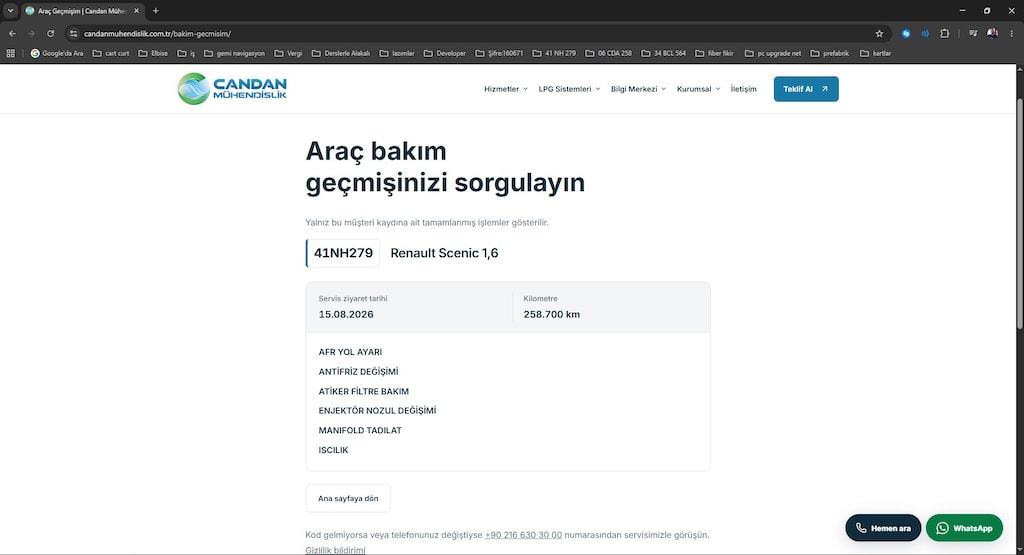The height and width of the screenshot is (555, 1024).
Task: Call the +90 216 630 30 00 link
Action: pyautogui.click(x=523, y=535)
